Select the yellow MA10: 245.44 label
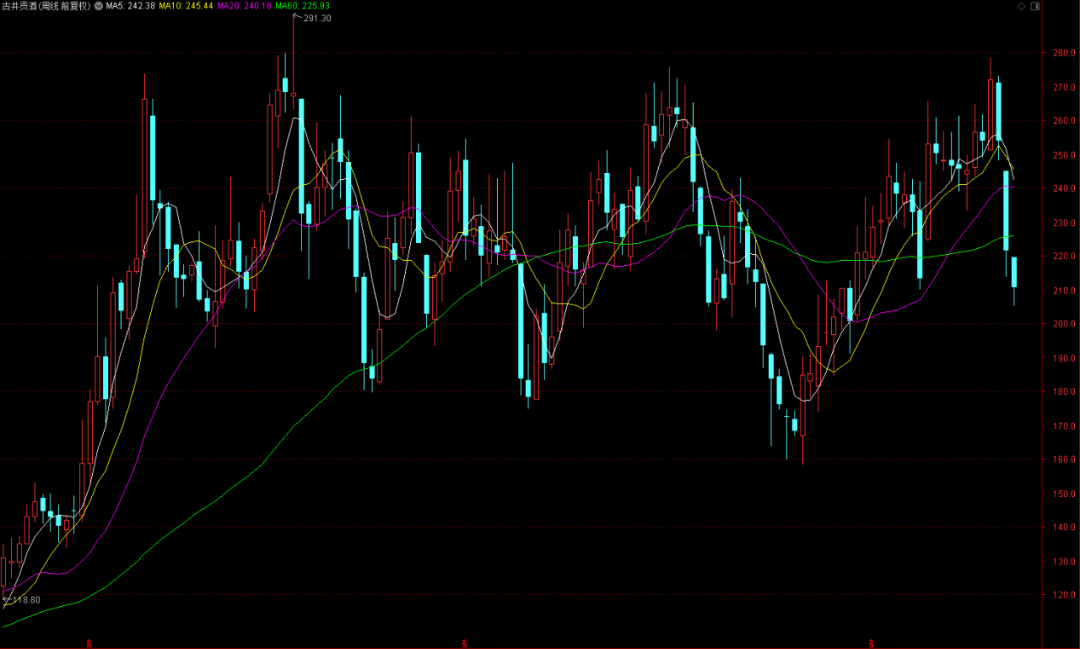Viewport: 1080px width, 649px height. click(x=186, y=6)
